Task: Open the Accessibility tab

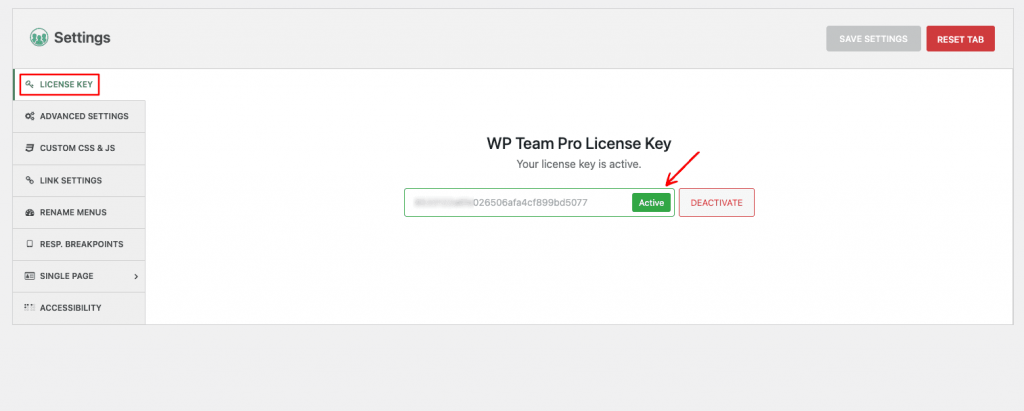Action: pos(79,308)
